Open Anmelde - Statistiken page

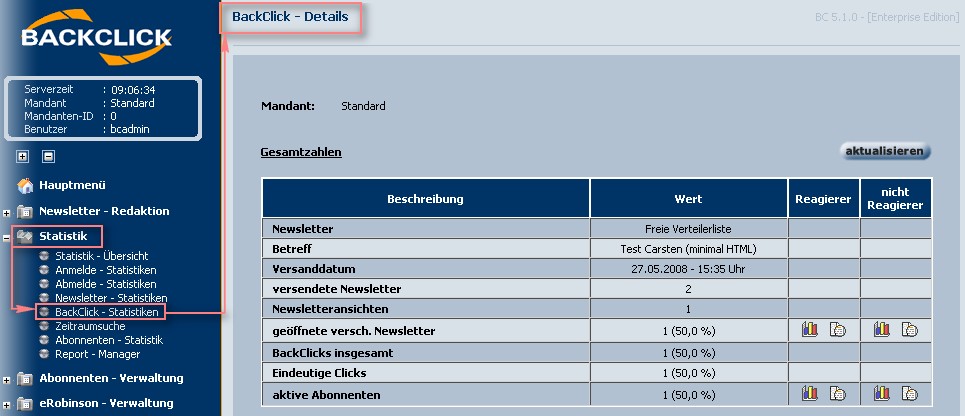105,270
